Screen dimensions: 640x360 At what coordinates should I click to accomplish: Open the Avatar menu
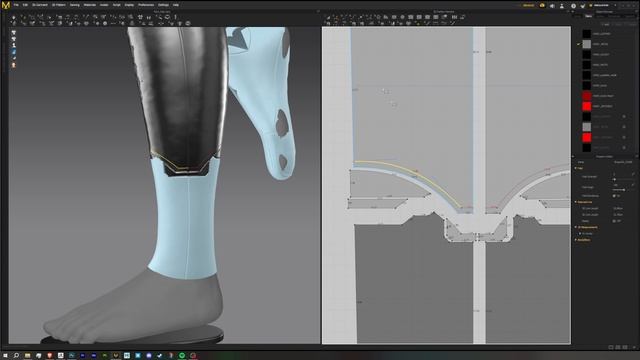click(104, 5)
